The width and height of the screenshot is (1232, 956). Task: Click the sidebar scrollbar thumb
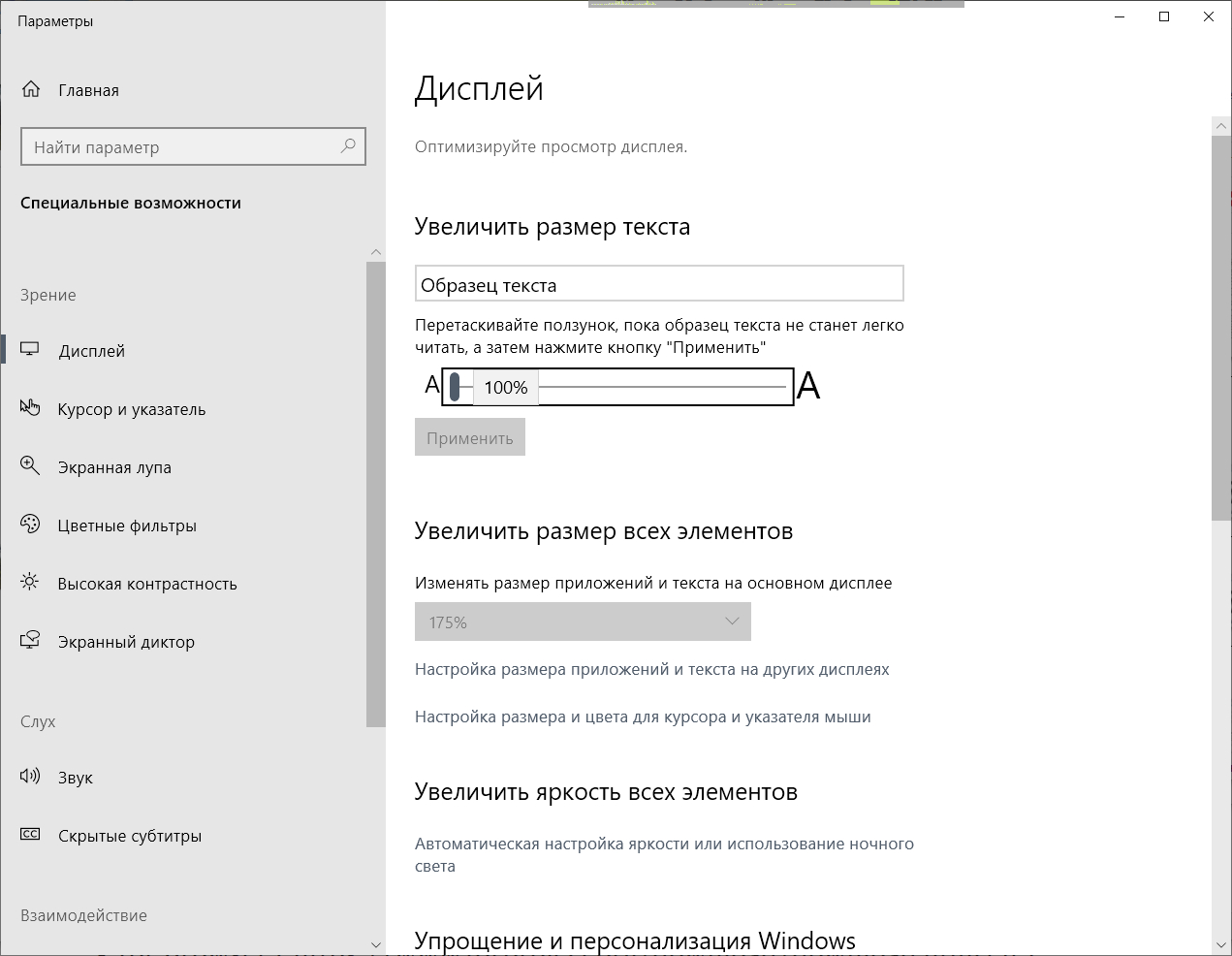point(376,494)
